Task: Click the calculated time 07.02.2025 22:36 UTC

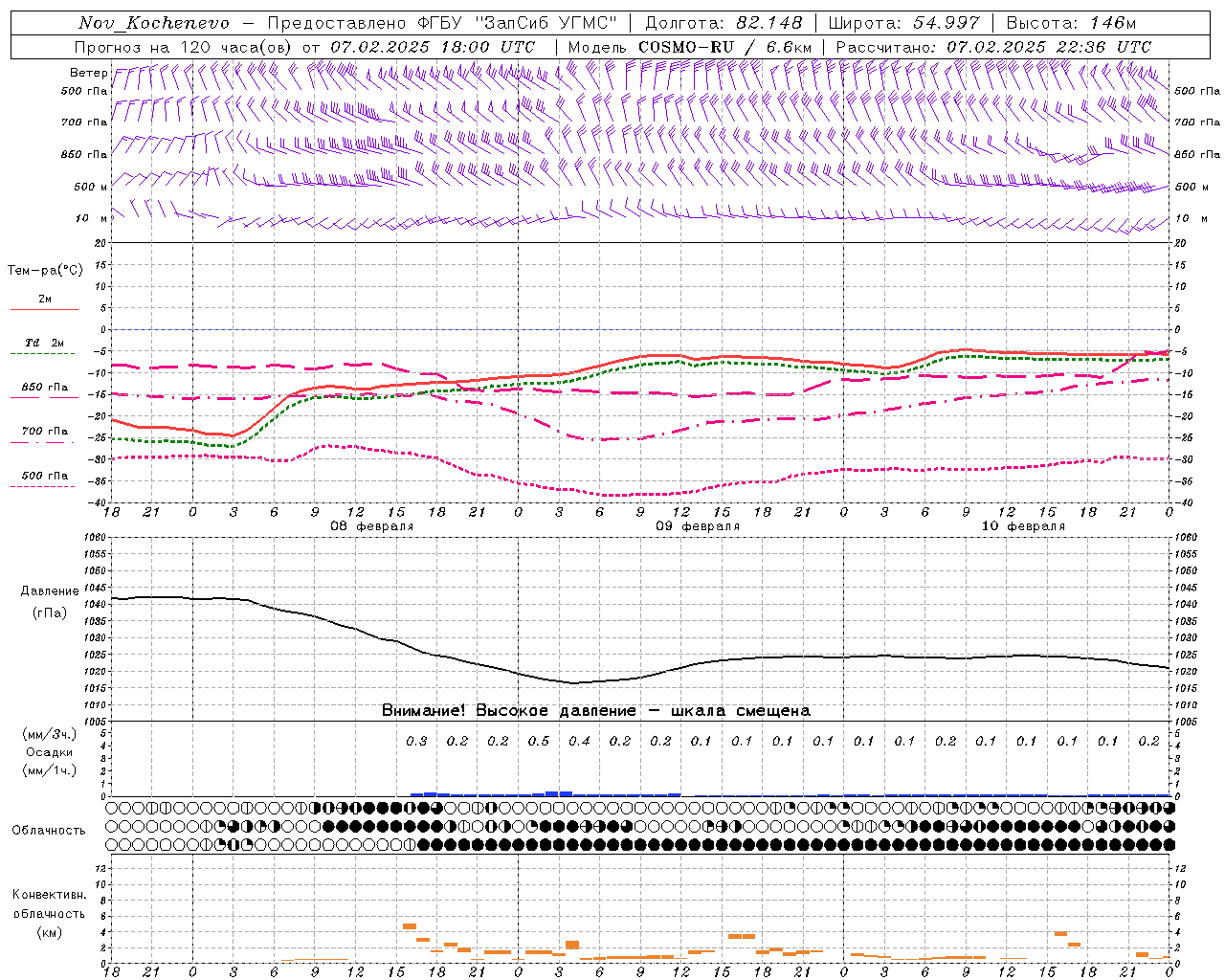Action: pyautogui.click(x=1049, y=47)
